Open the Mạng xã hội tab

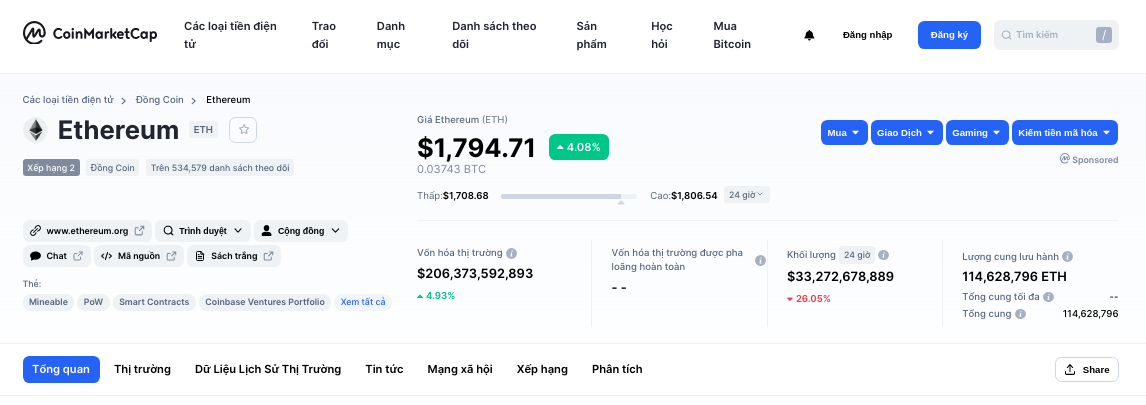tap(460, 369)
